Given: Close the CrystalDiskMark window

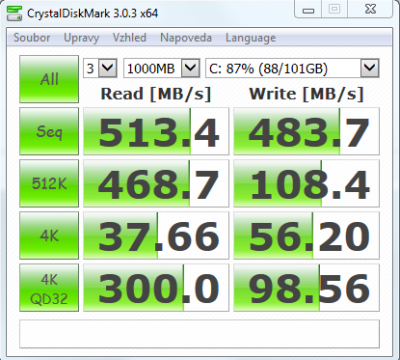Looking at the screenshot, I should point(370,9).
